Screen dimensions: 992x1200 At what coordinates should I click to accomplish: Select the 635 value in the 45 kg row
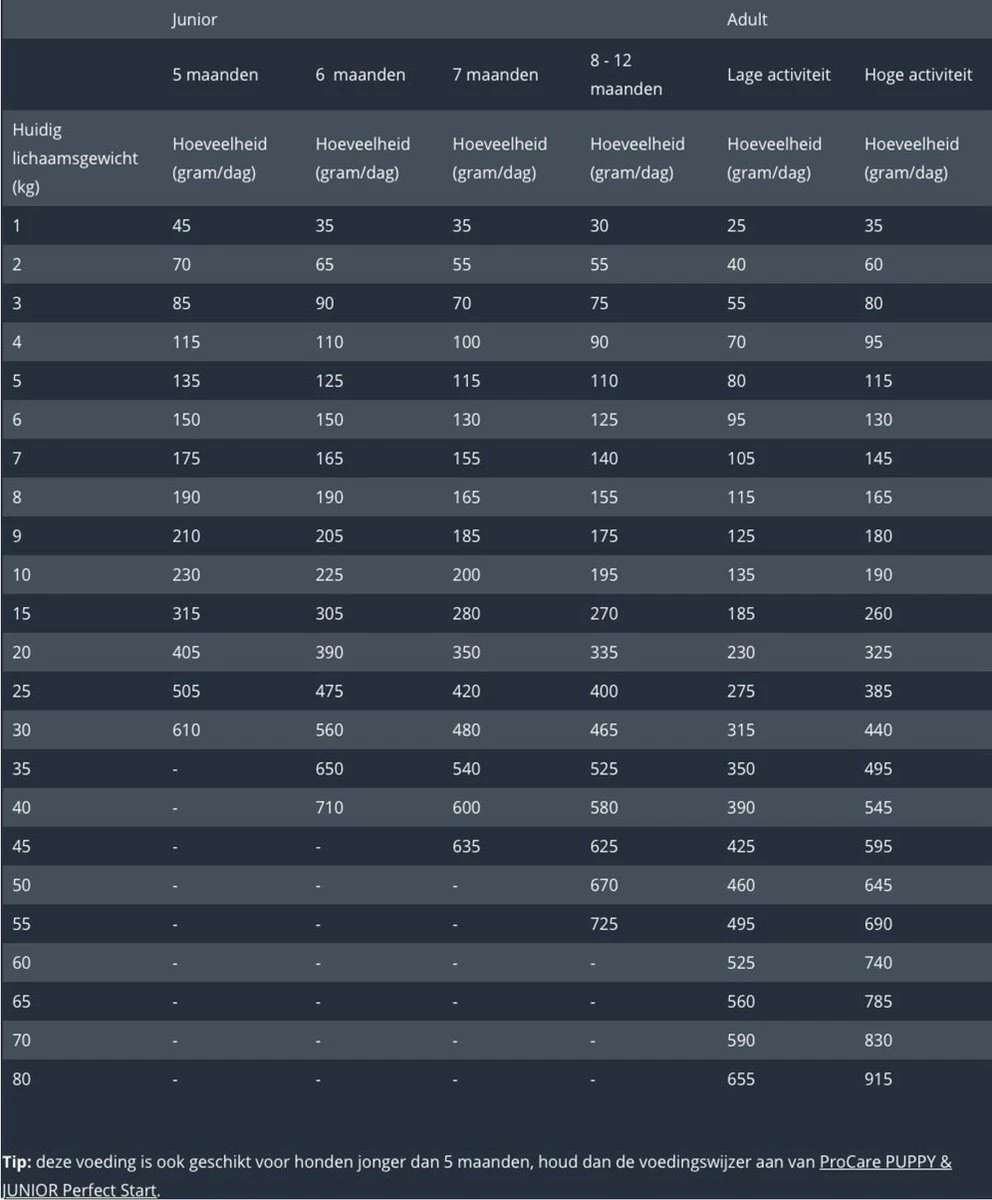pyautogui.click(x=466, y=846)
